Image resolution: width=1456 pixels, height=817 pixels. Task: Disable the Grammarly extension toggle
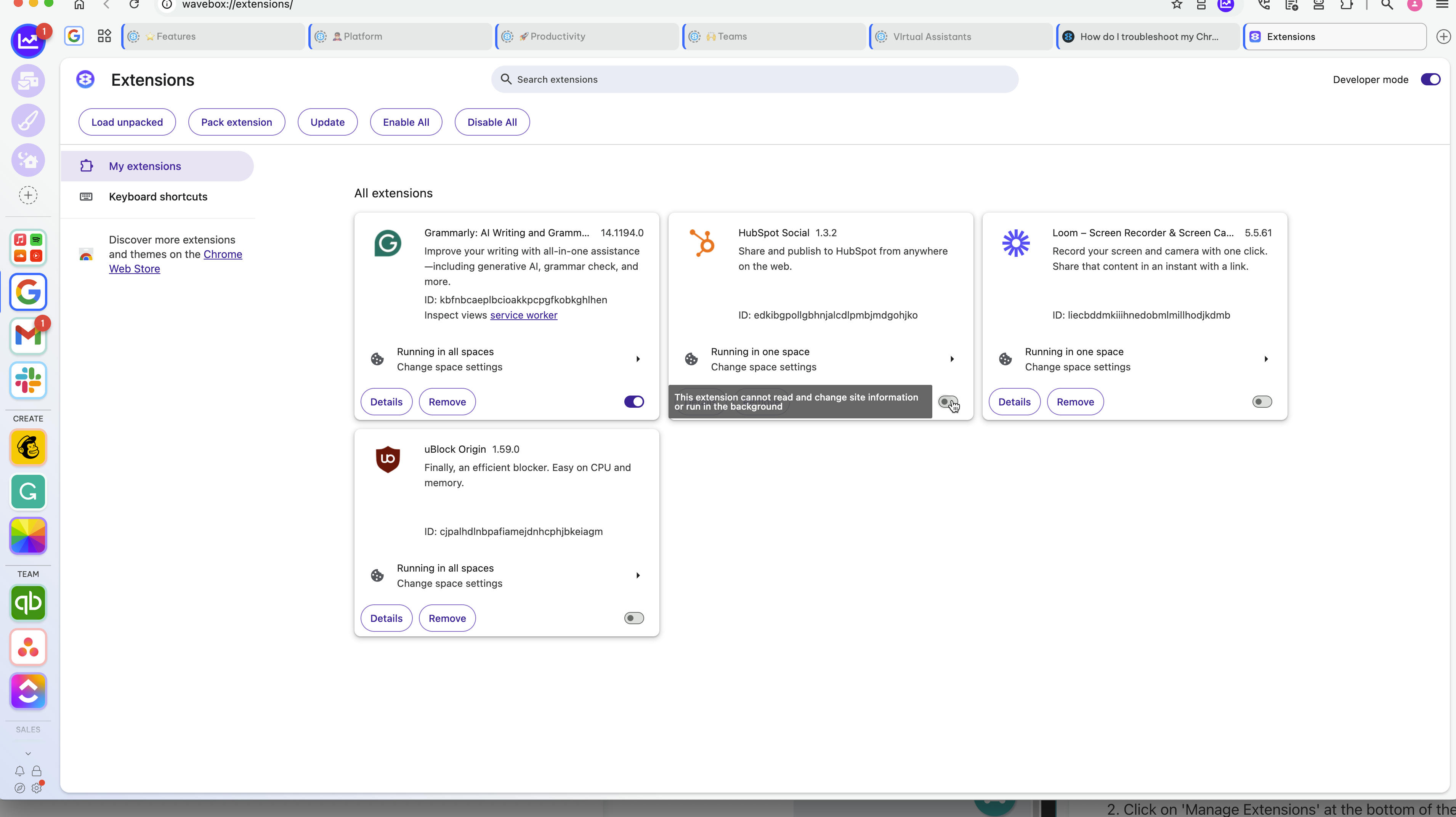click(x=634, y=402)
